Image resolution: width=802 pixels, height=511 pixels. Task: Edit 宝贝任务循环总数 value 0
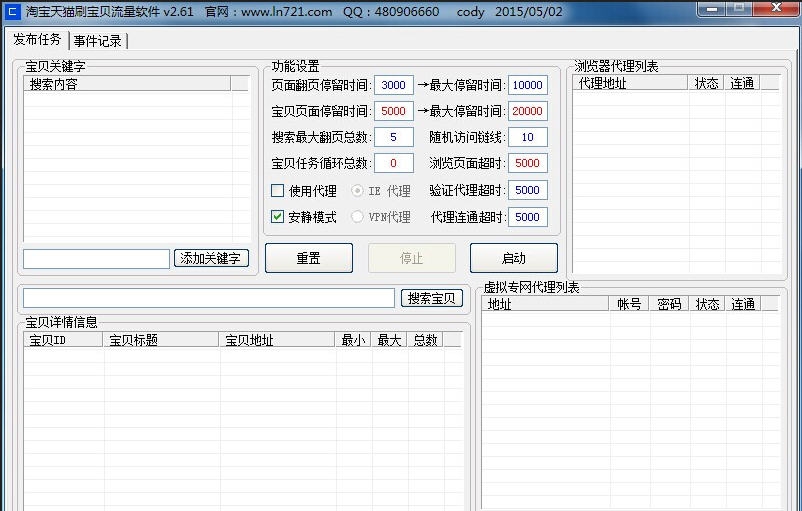pyautogui.click(x=394, y=163)
